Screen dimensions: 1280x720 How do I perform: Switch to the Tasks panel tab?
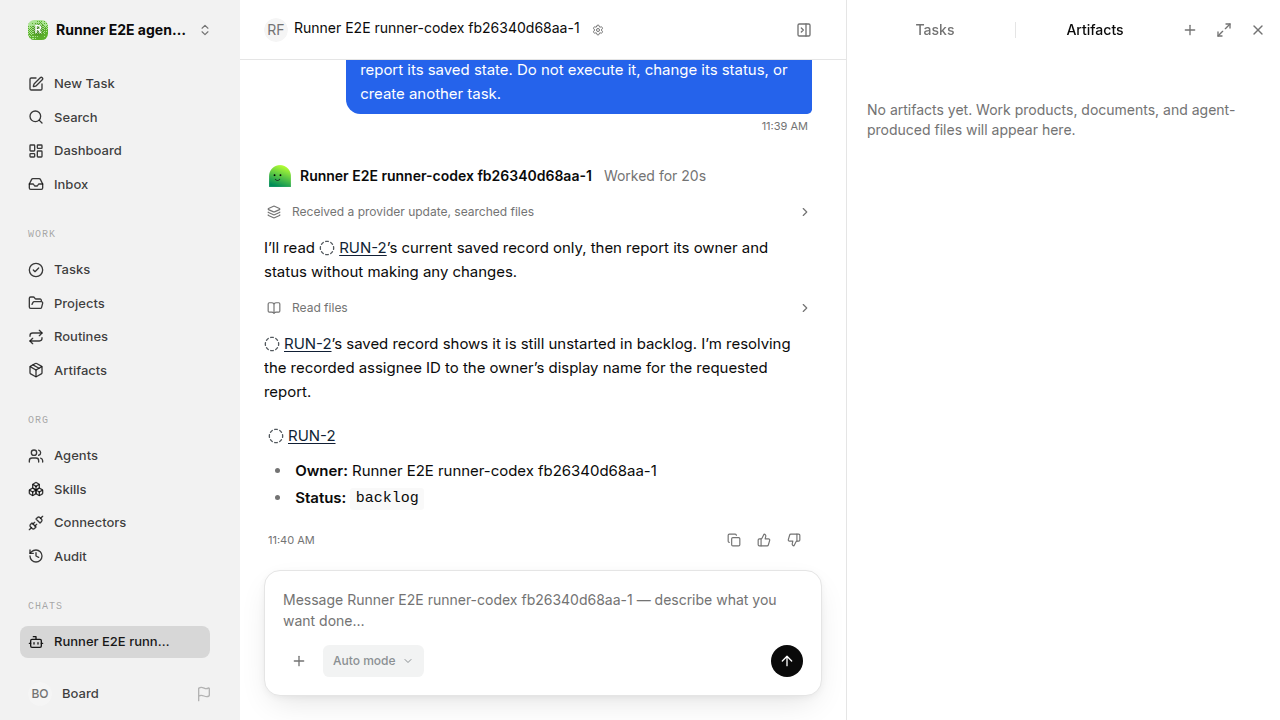point(935,30)
